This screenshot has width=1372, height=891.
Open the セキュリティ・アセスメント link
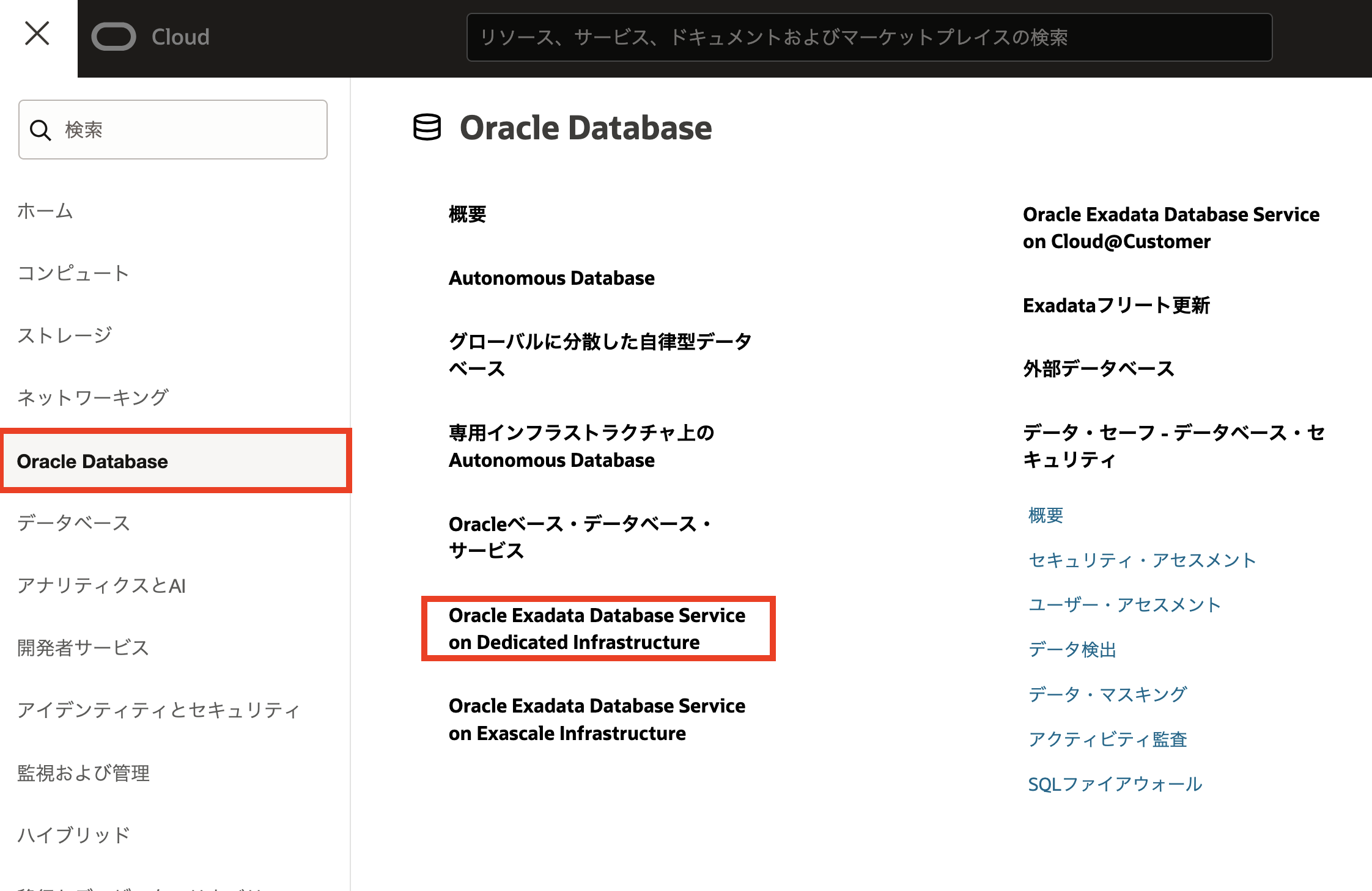1142,560
